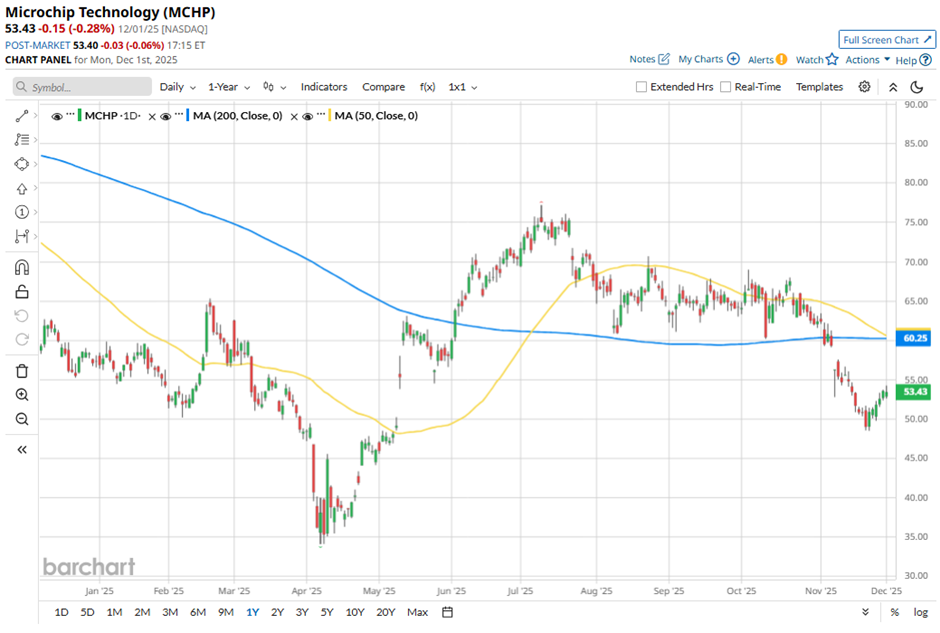Open the Templates link
Screen dimensions: 940x633
(819, 87)
